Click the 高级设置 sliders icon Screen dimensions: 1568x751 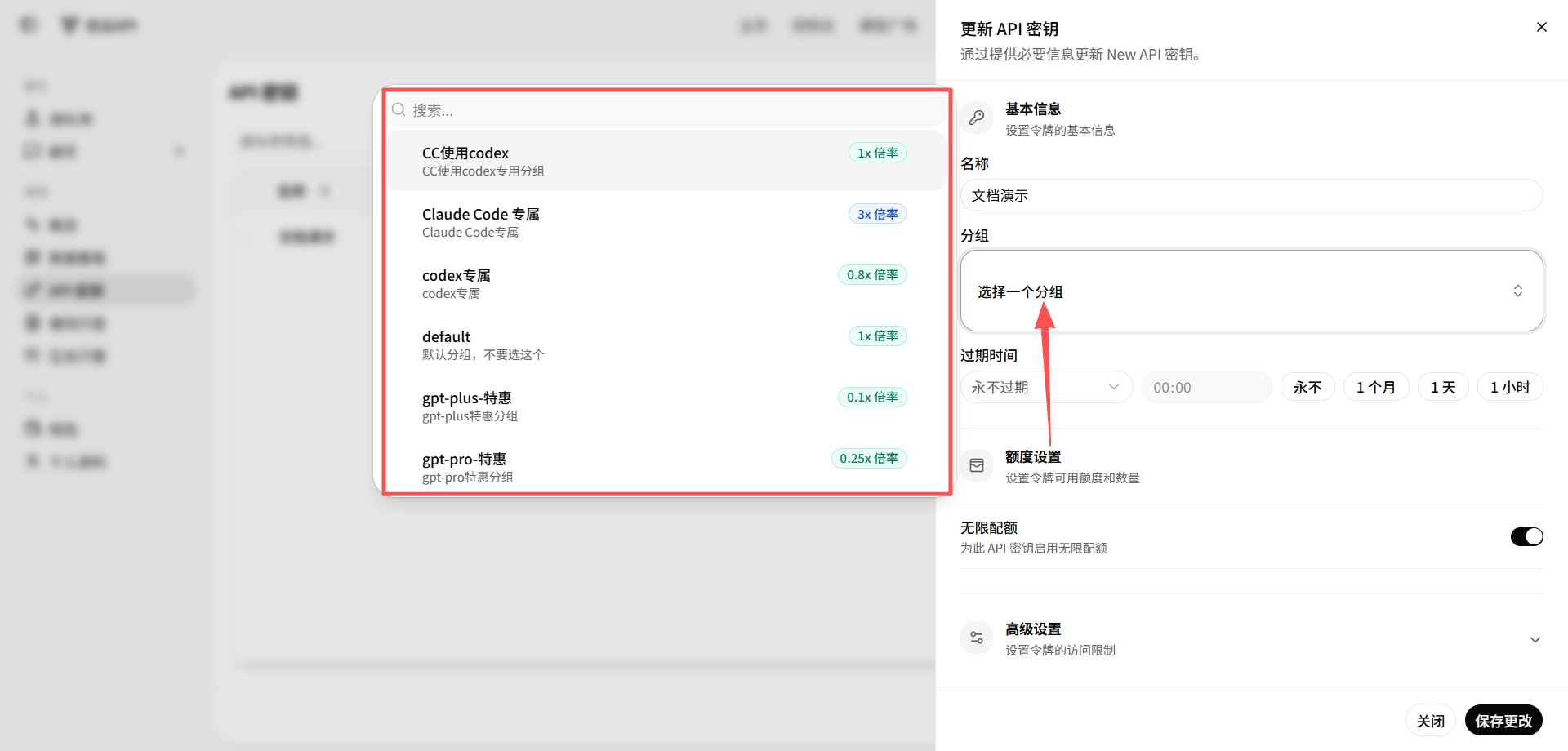click(x=977, y=638)
